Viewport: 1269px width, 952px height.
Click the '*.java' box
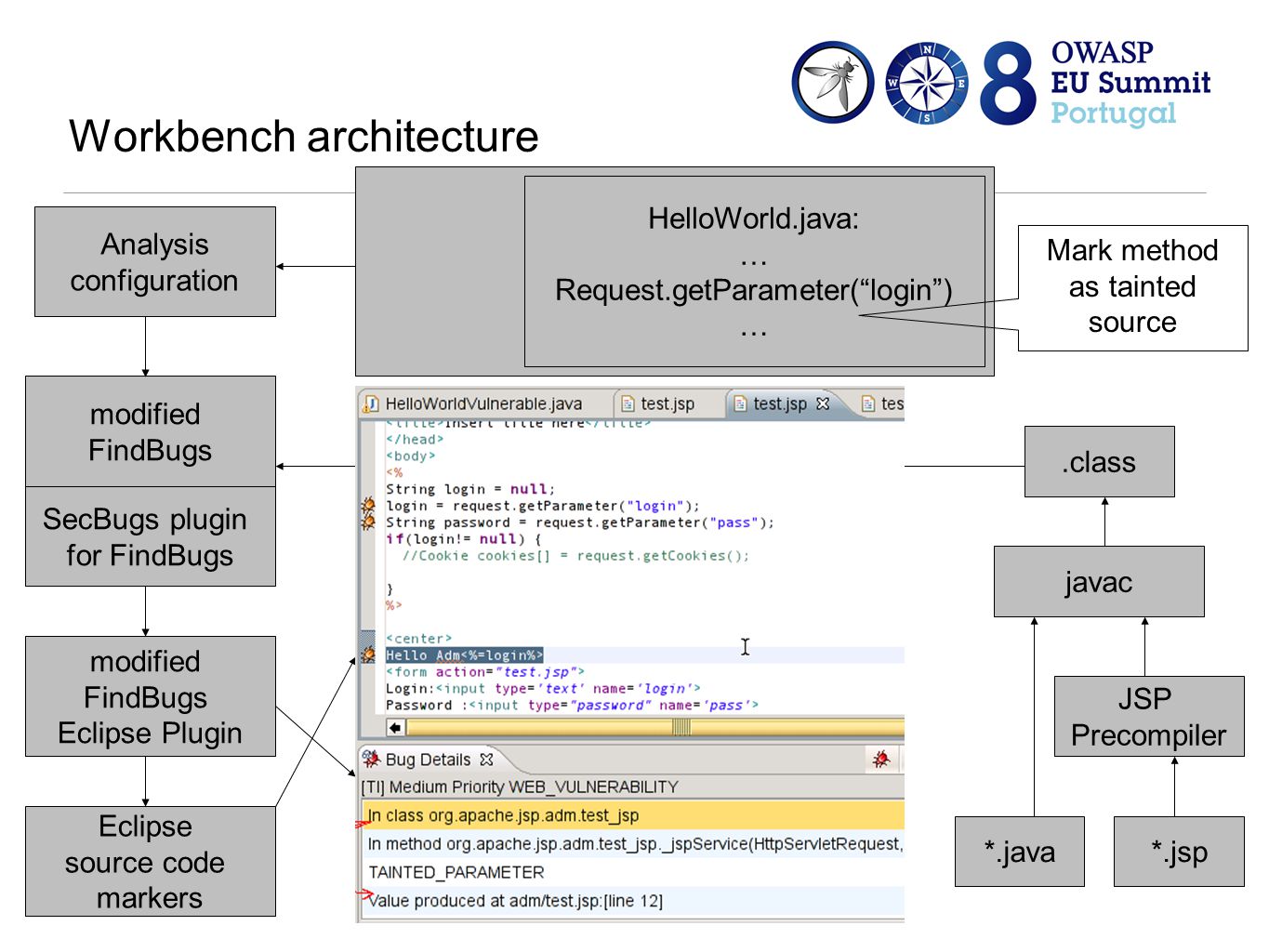pyautogui.click(x=1020, y=852)
